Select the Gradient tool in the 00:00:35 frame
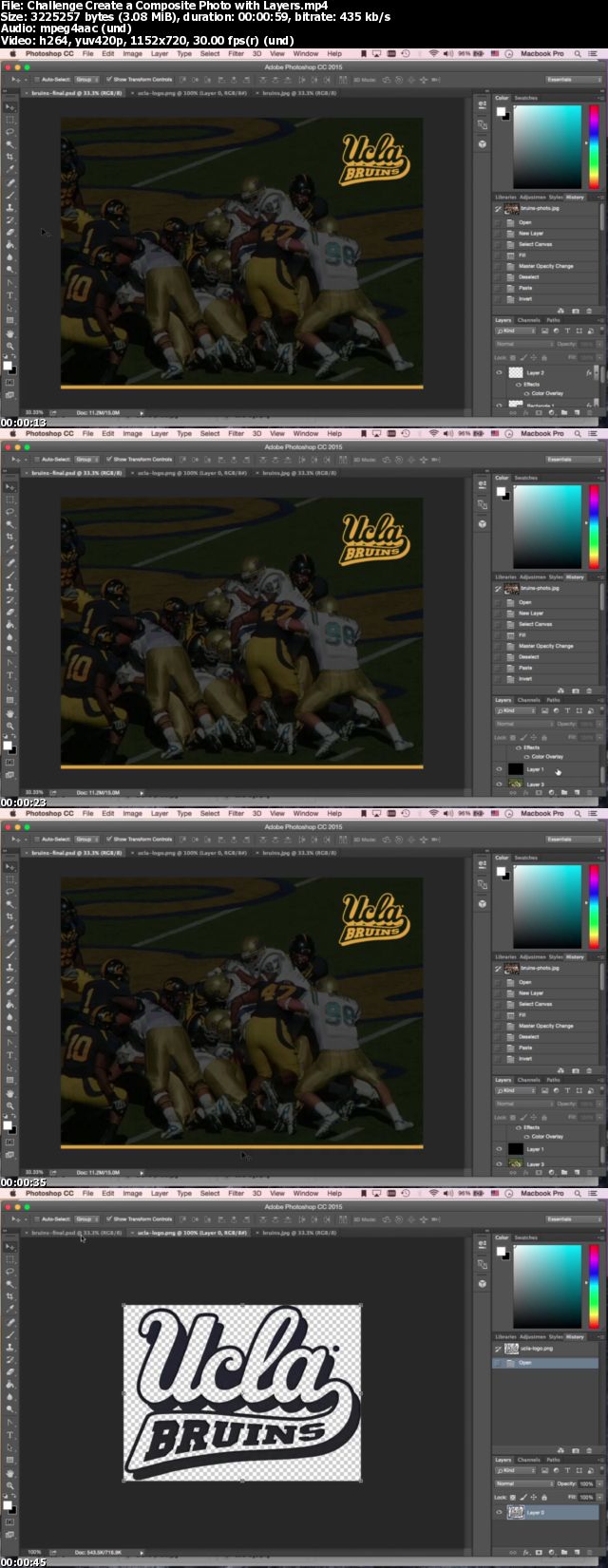 (x=10, y=1004)
